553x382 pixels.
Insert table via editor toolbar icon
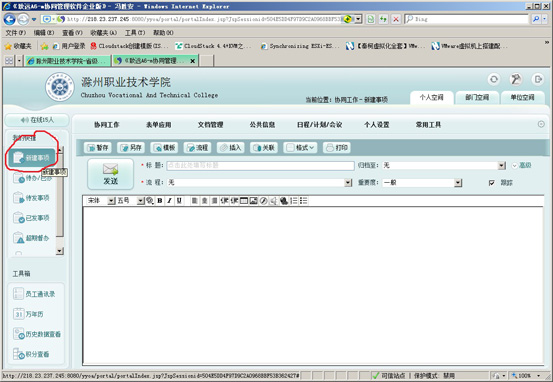(244, 201)
